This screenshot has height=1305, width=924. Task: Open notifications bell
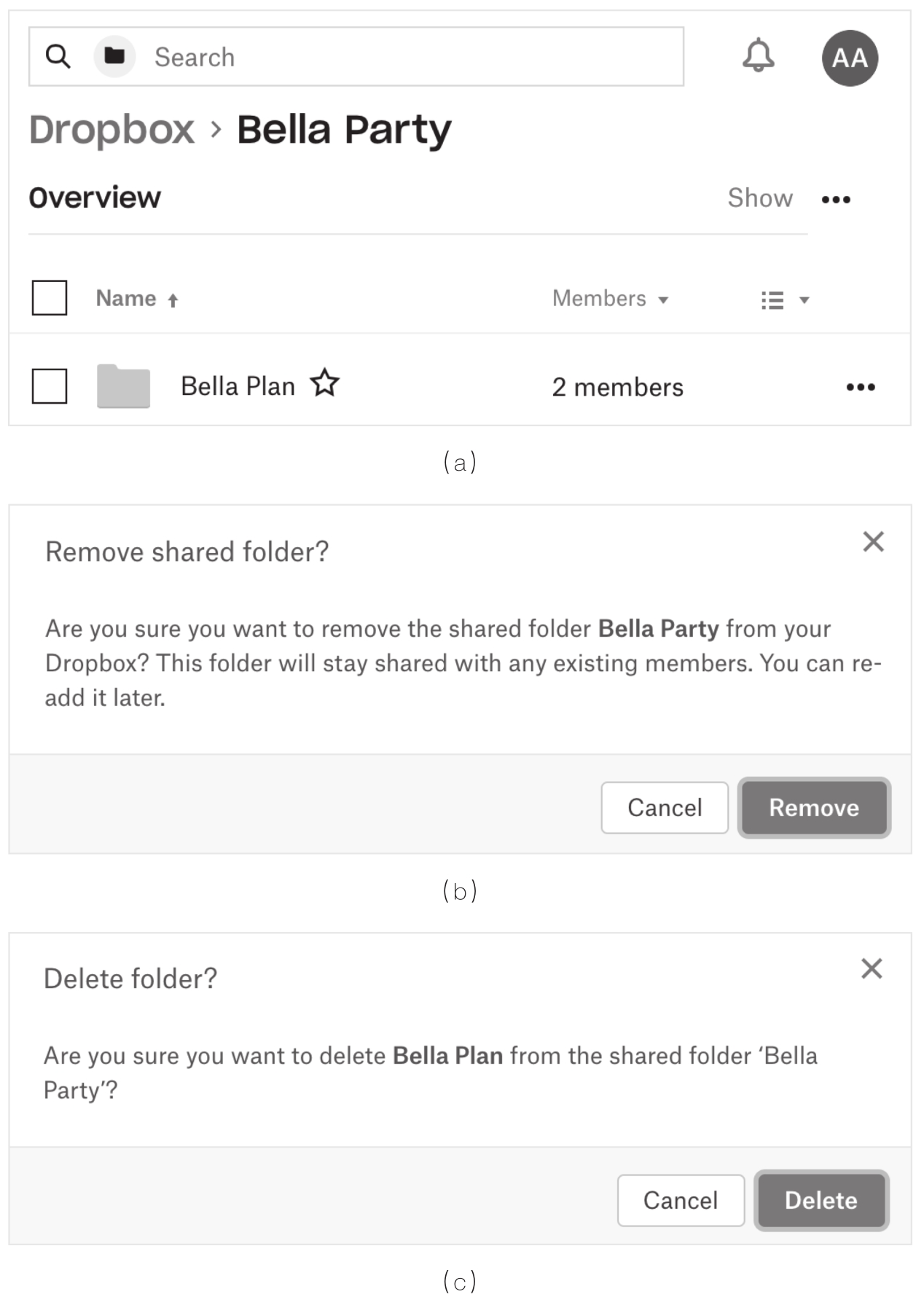(758, 55)
